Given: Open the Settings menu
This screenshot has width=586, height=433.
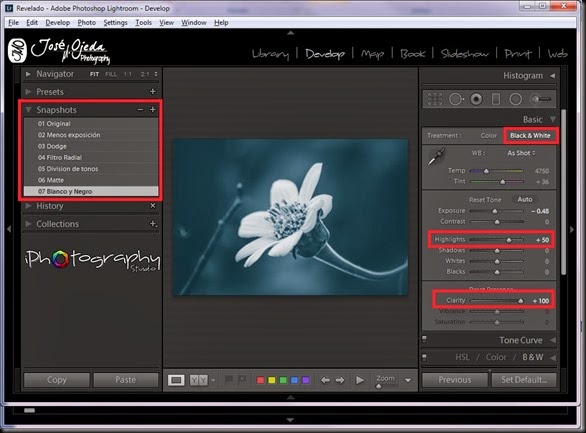Looking at the screenshot, I should click(x=115, y=23).
